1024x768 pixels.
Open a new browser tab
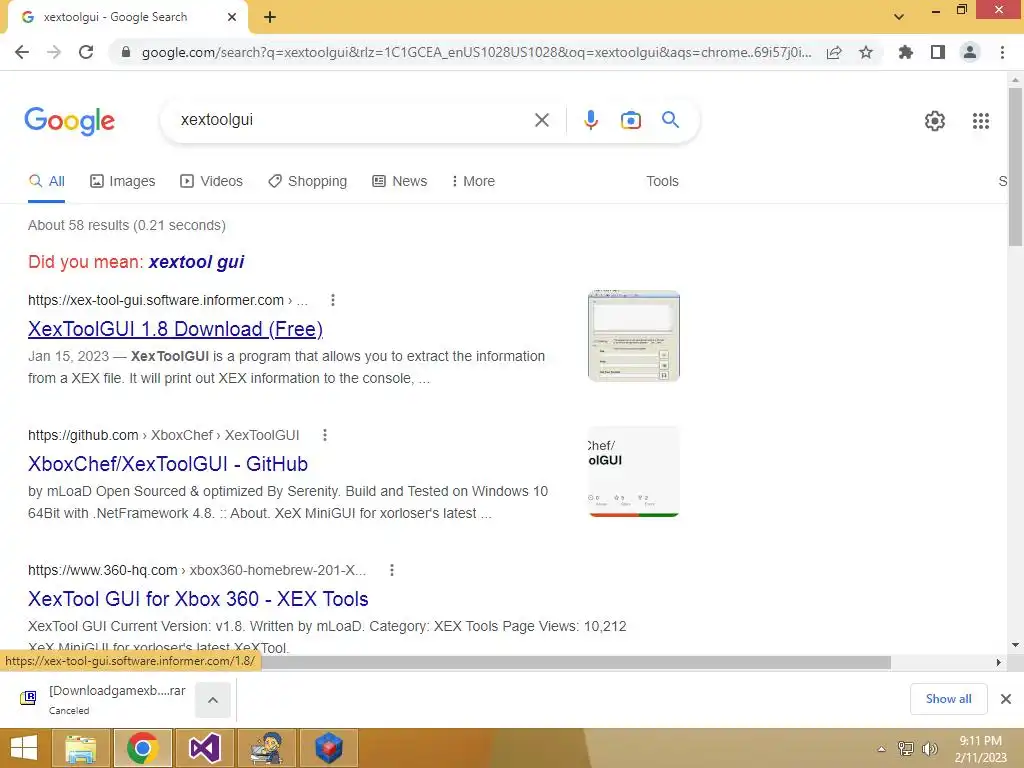(270, 17)
